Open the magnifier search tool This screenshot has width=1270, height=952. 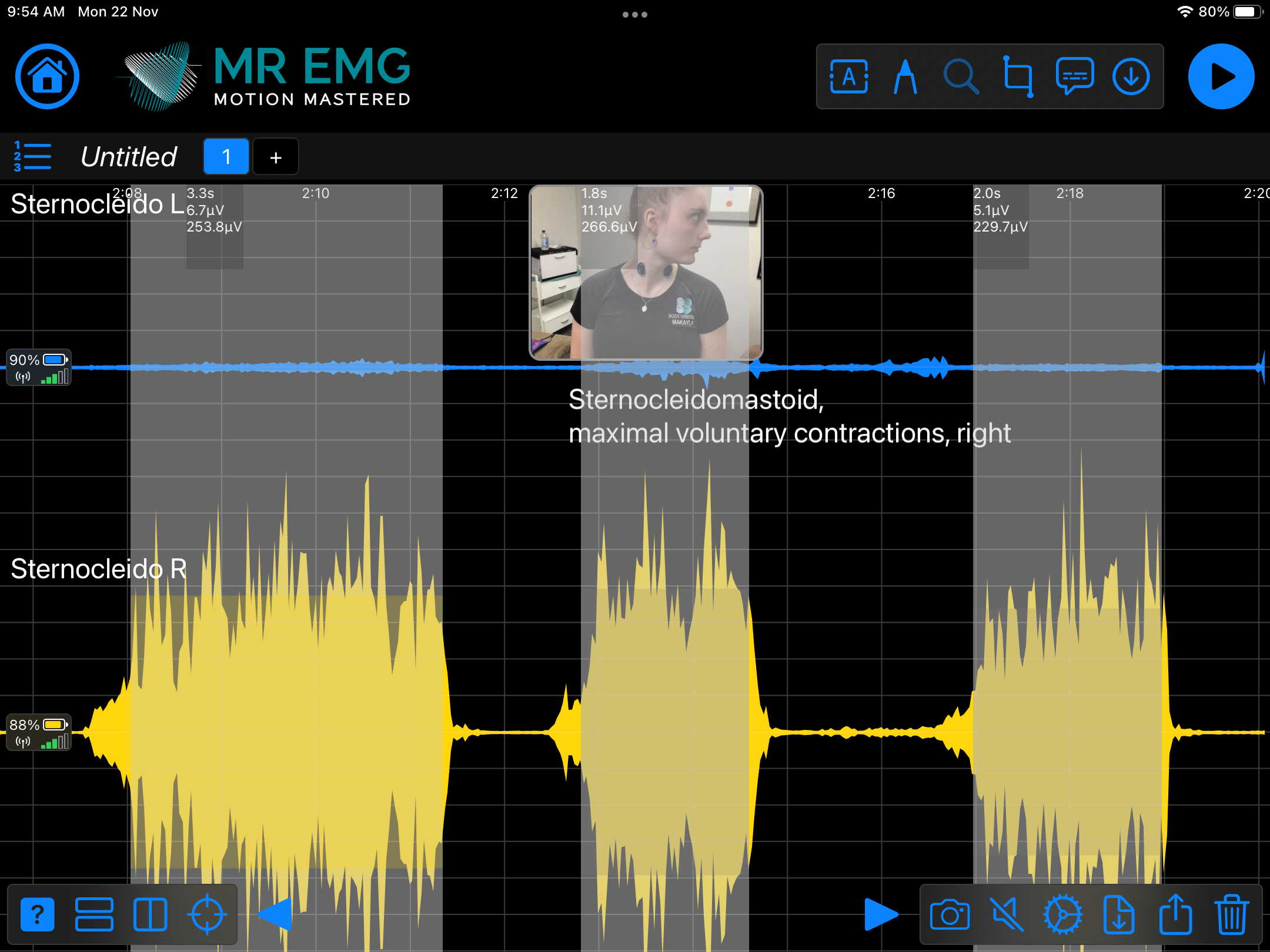pyautogui.click(x=961, y=76)
